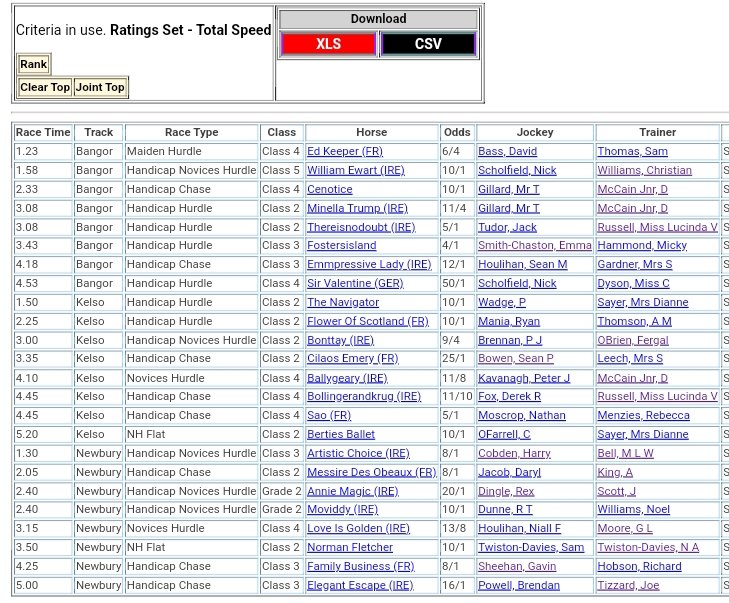Open horse link Minella Trump (IRE)
729x603 pixels.
click(x=357, y=208)
